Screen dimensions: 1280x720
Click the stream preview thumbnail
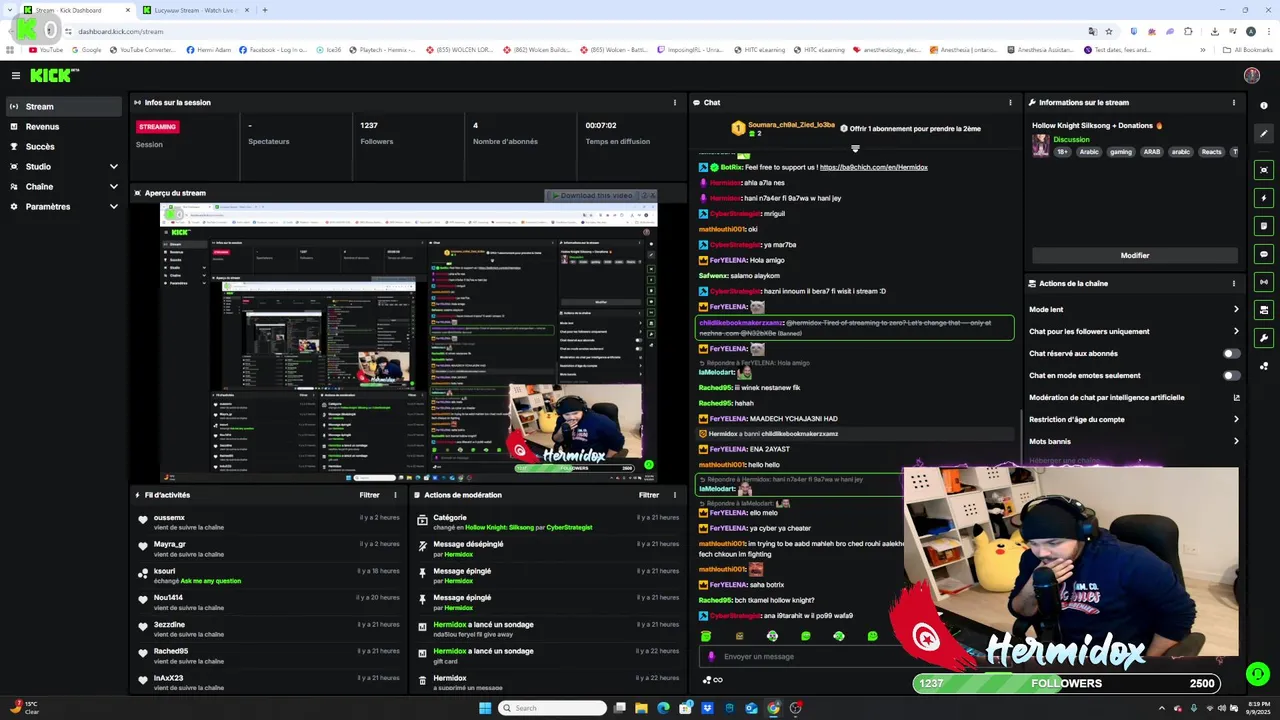[408, 342]
